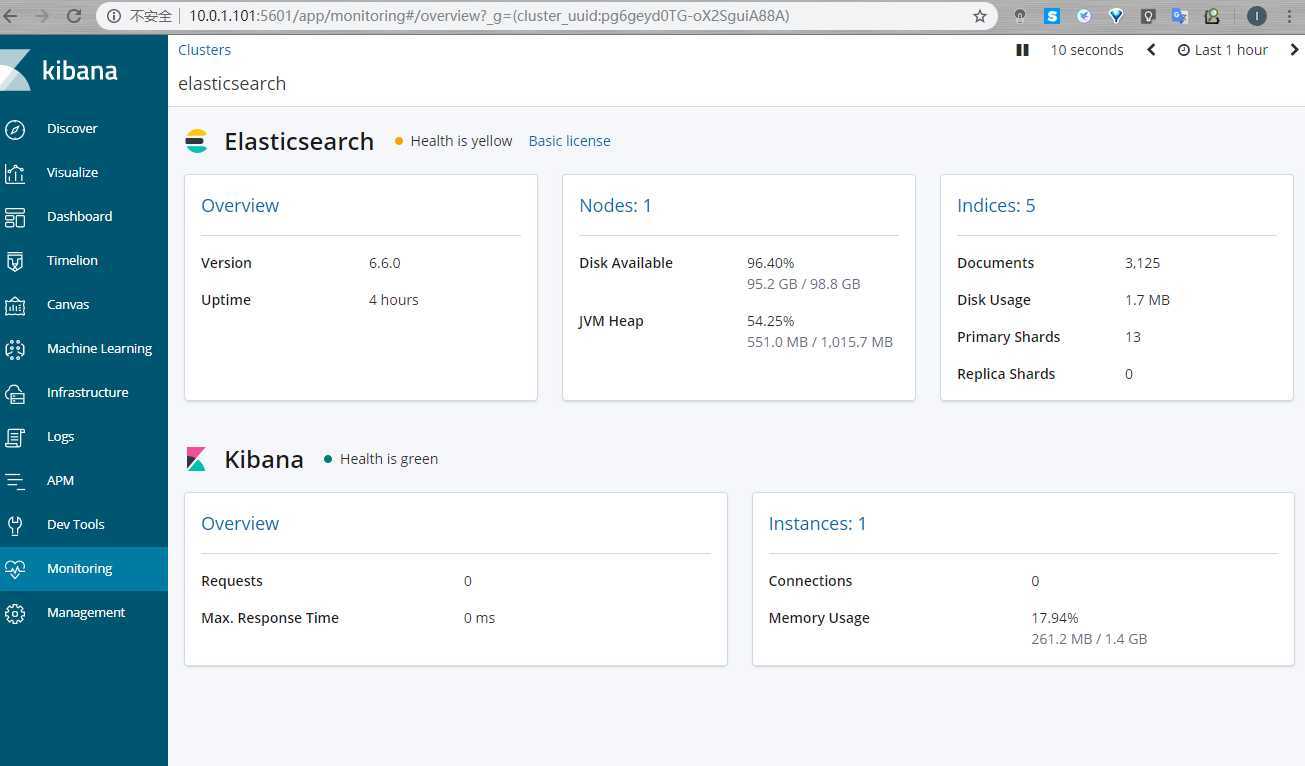Open Management gear icon
The image size is (1305, 766).
(15, 613)
